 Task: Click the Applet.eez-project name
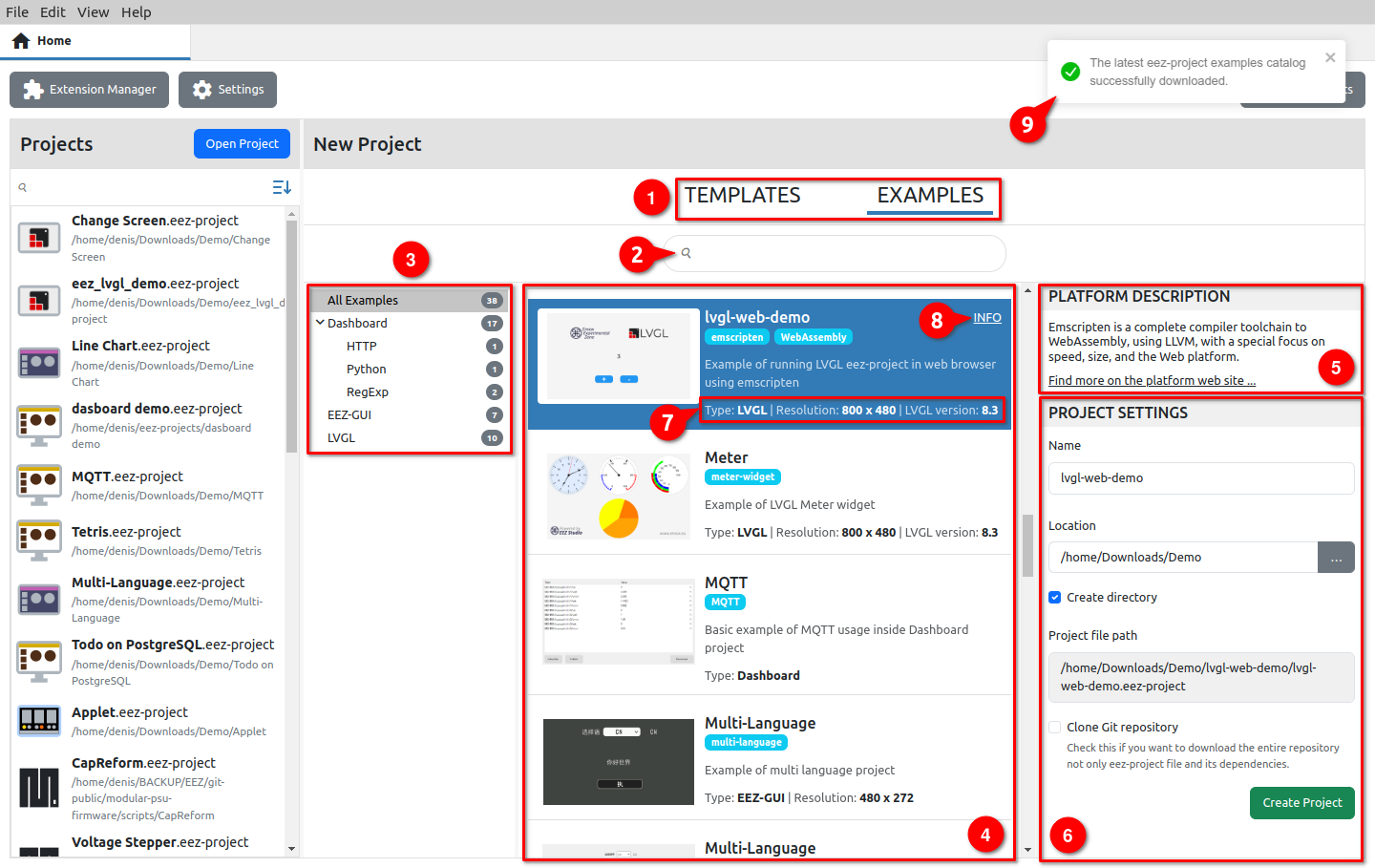130,712
